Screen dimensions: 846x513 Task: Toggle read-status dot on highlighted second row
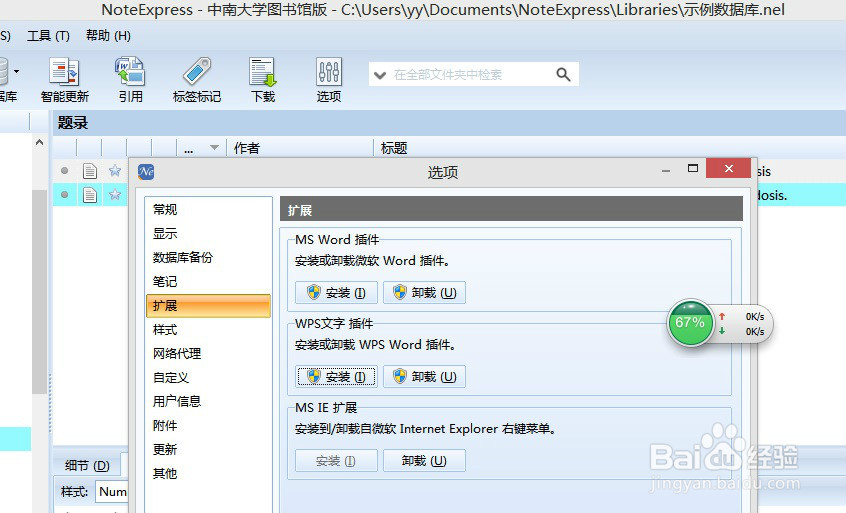[65, 195]
